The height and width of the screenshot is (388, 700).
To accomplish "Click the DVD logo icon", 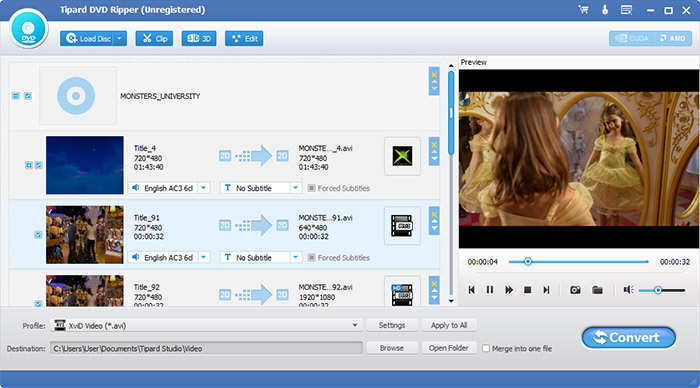I will pyautogui.click(x=28, y=29).
